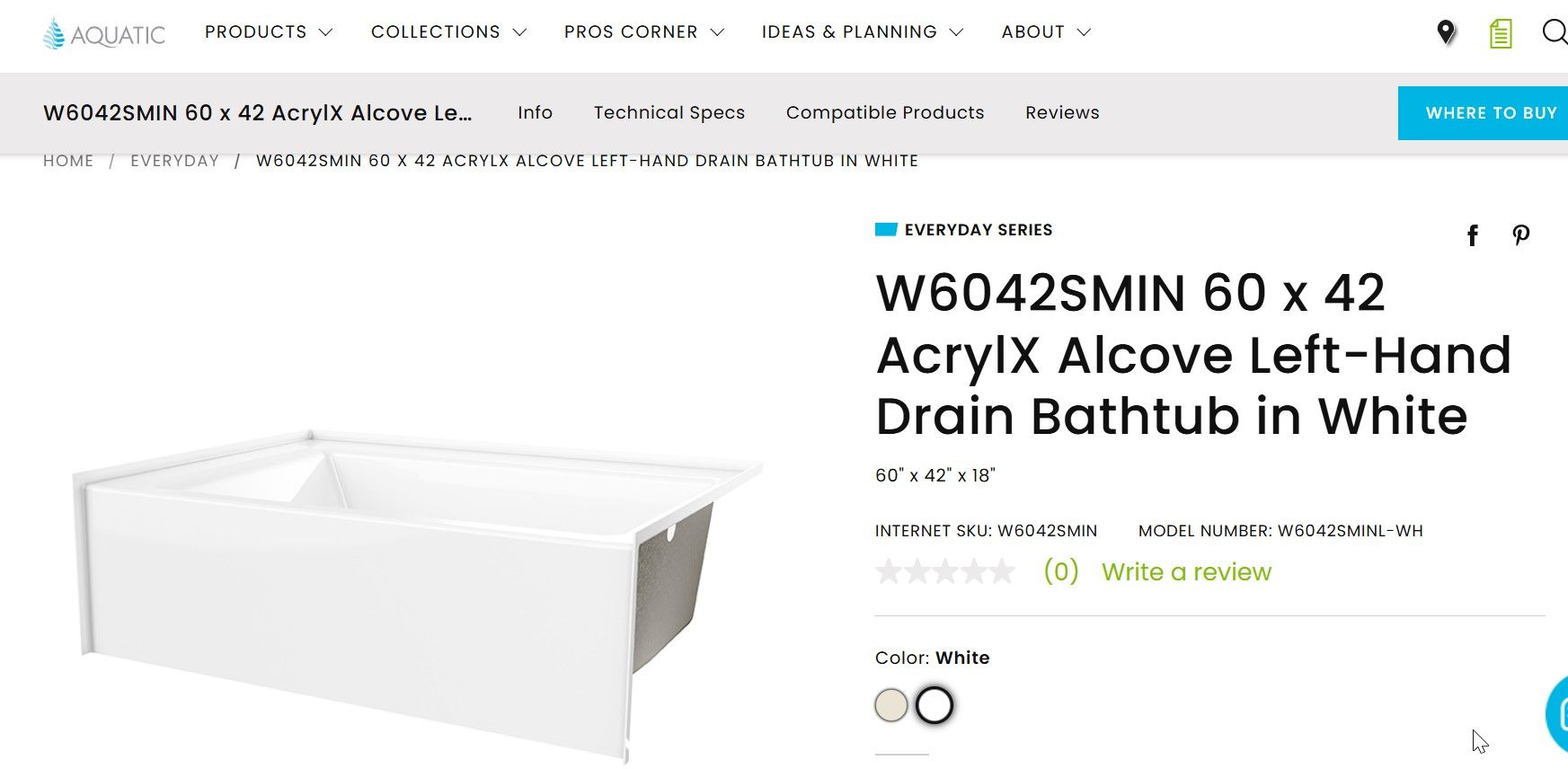Click the search magnifier icon
This screenshot has height=769, width=1568.
click(x=1554, y=32)
